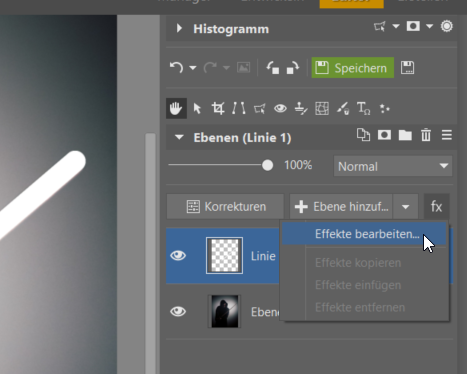Click the fx effects button
The height and width of the screenshot is (374, 467).
click(436, 207)
